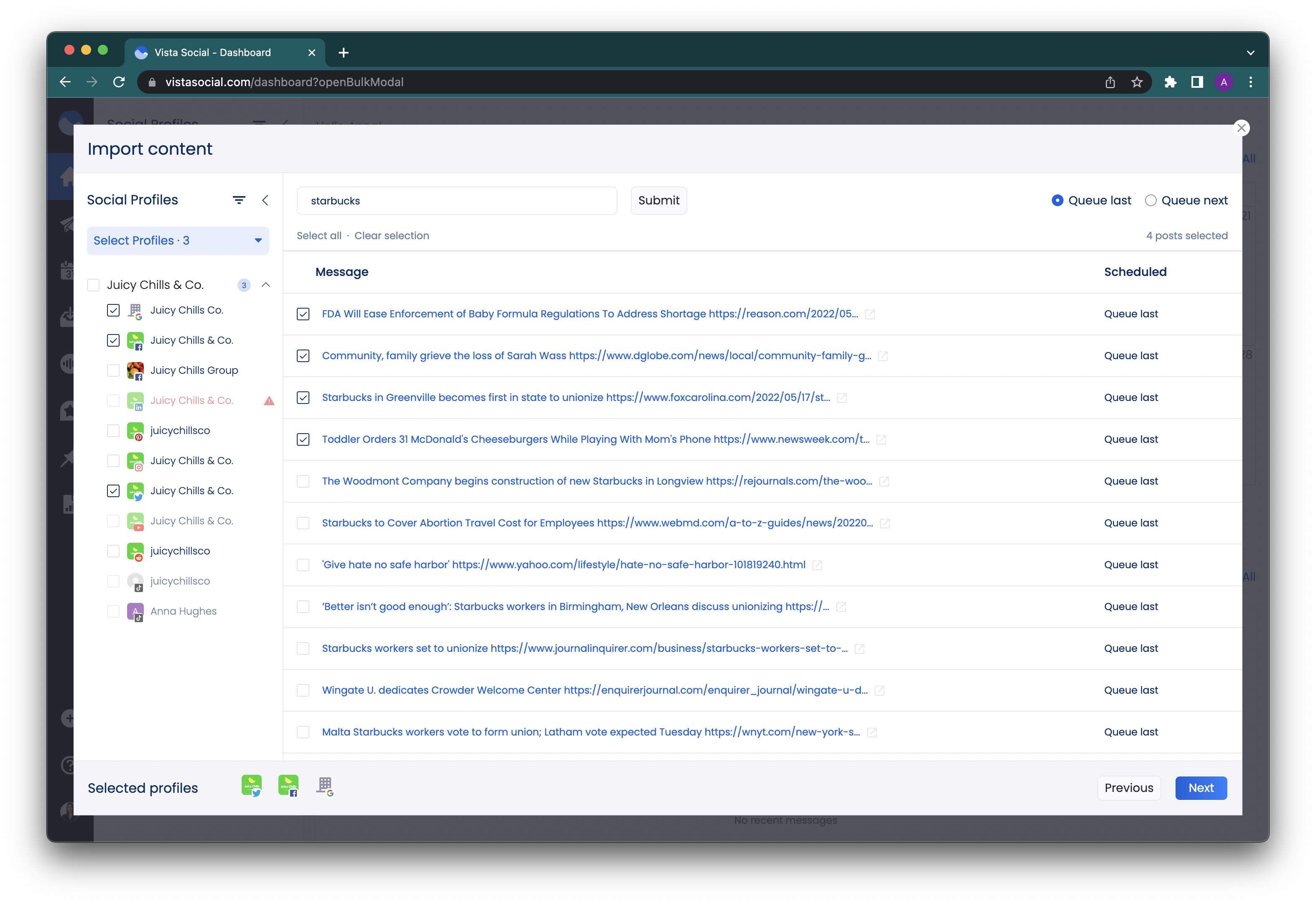Screen dimensions: 1316x904
Task: Open external link for the Abortion Travel Cost post
Action: click(x=885, y=524)
